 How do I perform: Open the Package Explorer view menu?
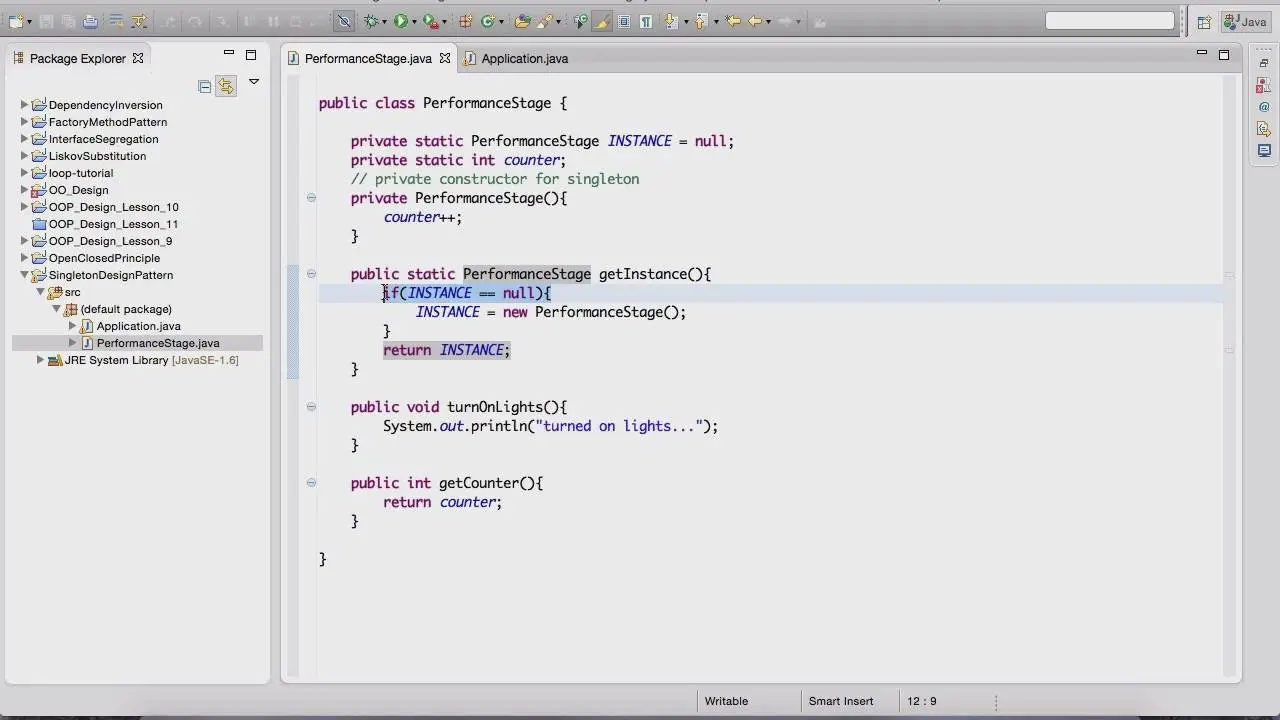[254, 82]
